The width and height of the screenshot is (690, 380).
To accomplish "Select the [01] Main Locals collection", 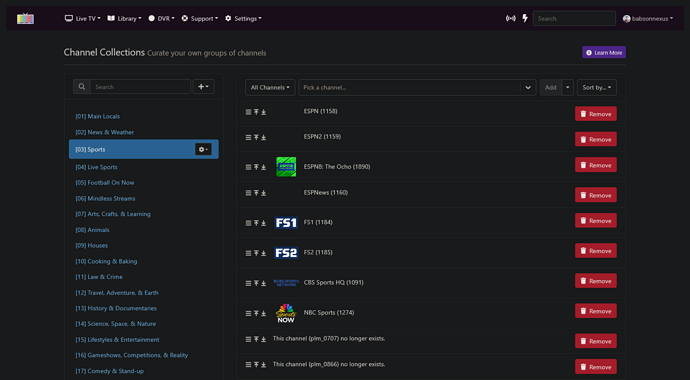I will tap(97, 117).
